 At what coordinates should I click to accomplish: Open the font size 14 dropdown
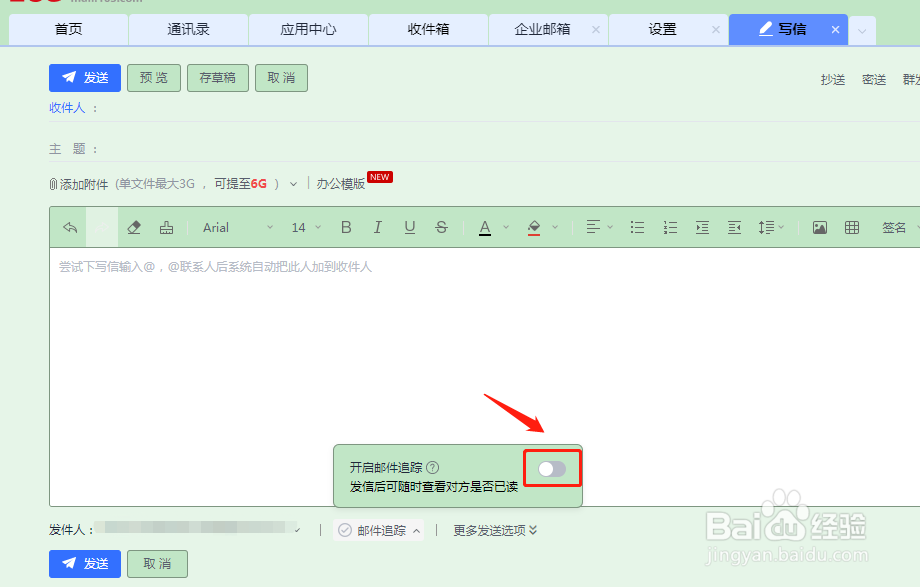pyautogui.click(x=306, y=227)
